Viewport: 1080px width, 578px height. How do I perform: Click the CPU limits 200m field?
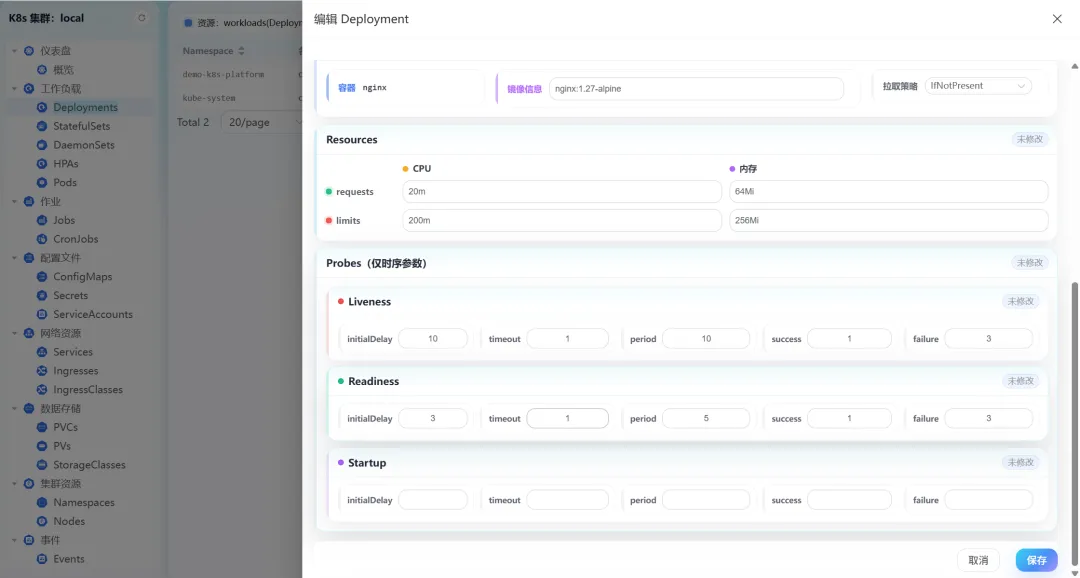(x=562, y=220)
